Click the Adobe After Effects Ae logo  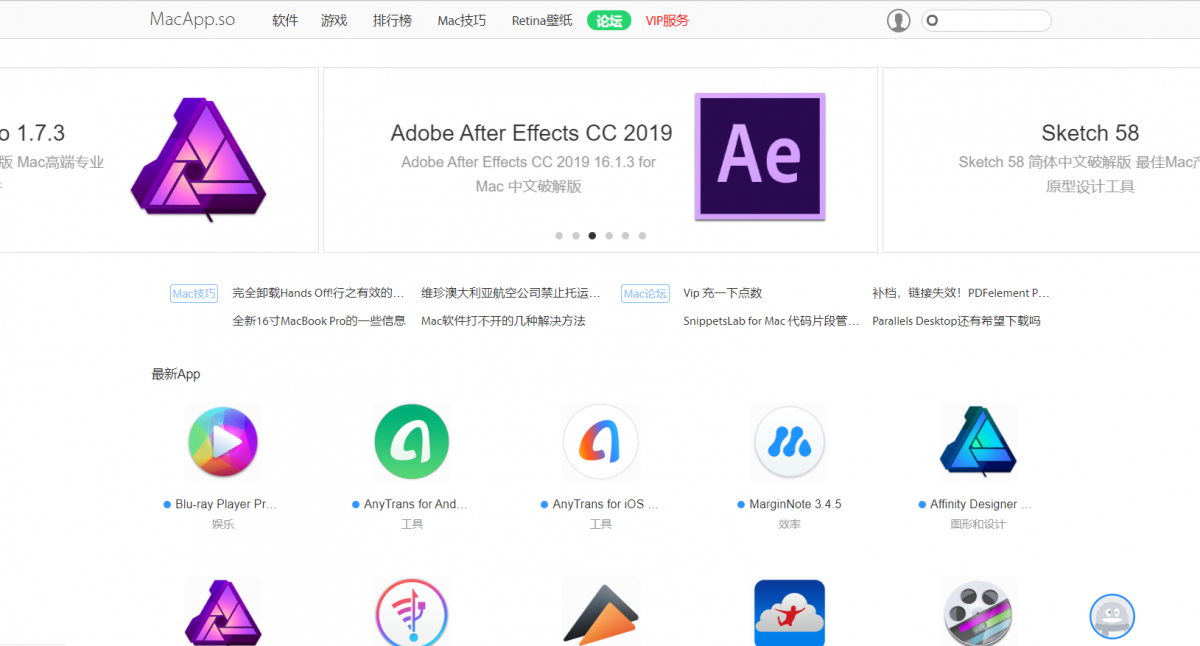pyautogui.click(x=760, y=156)
